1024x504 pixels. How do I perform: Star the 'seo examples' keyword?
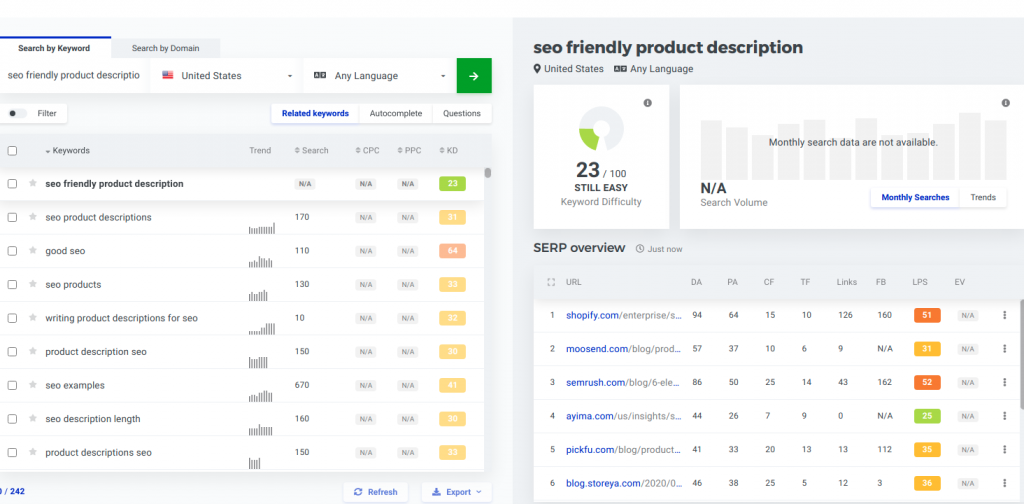(32, 385)
